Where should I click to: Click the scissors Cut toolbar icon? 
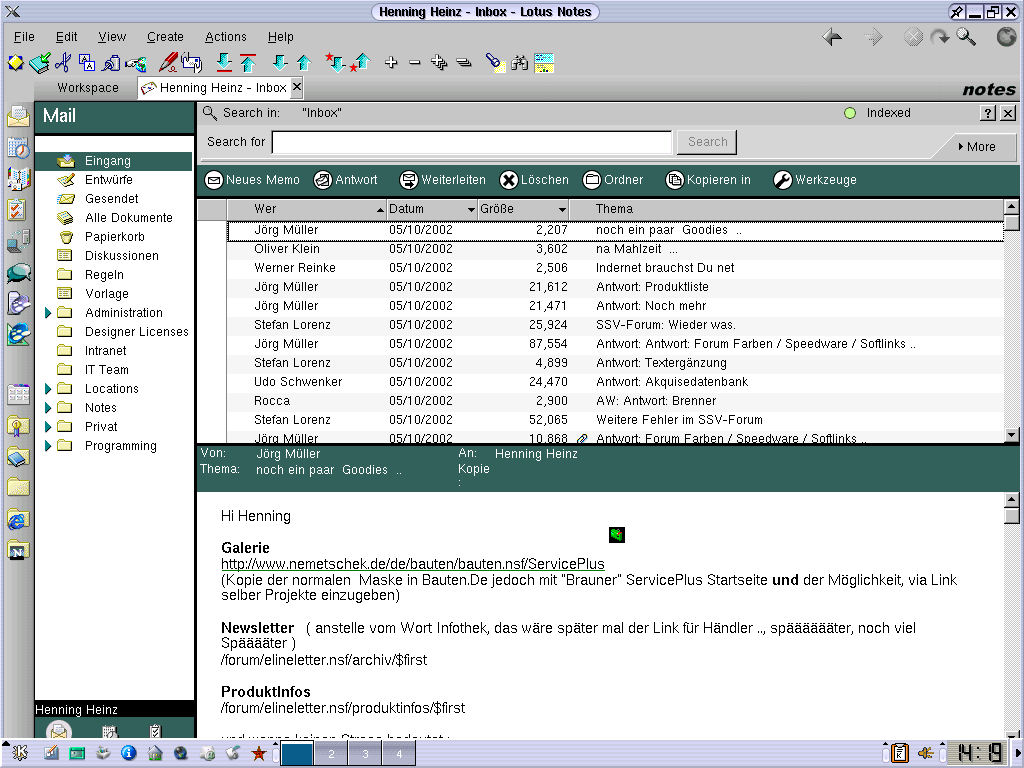pyautogui.click(x=63, y=63)
